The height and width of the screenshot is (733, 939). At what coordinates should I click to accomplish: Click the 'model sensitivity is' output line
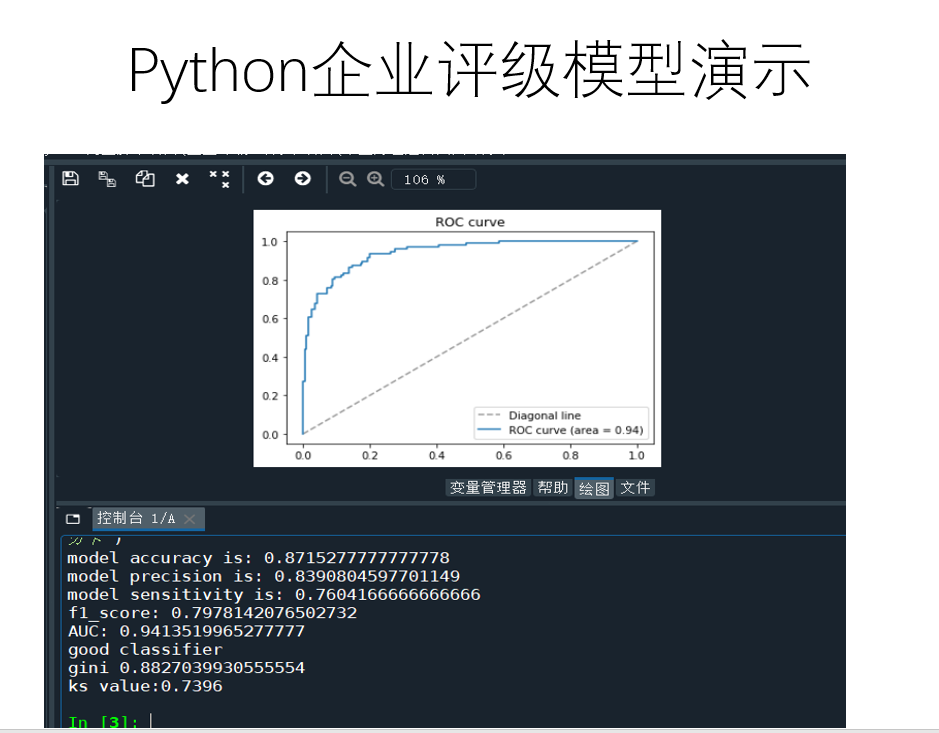tap(274, 595)
